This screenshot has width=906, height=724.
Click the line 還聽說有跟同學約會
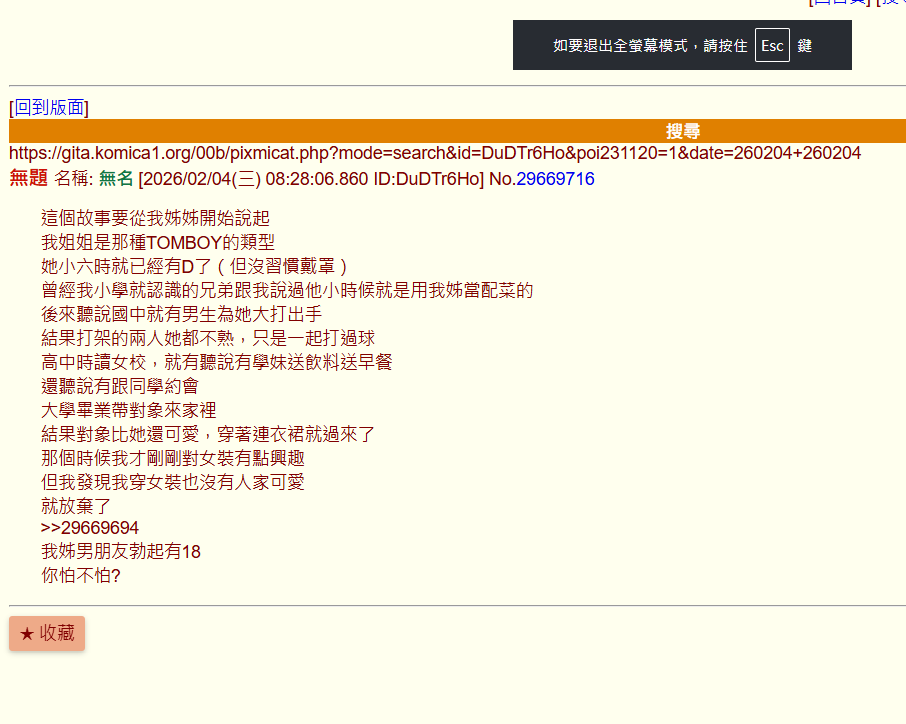point(120,386)
